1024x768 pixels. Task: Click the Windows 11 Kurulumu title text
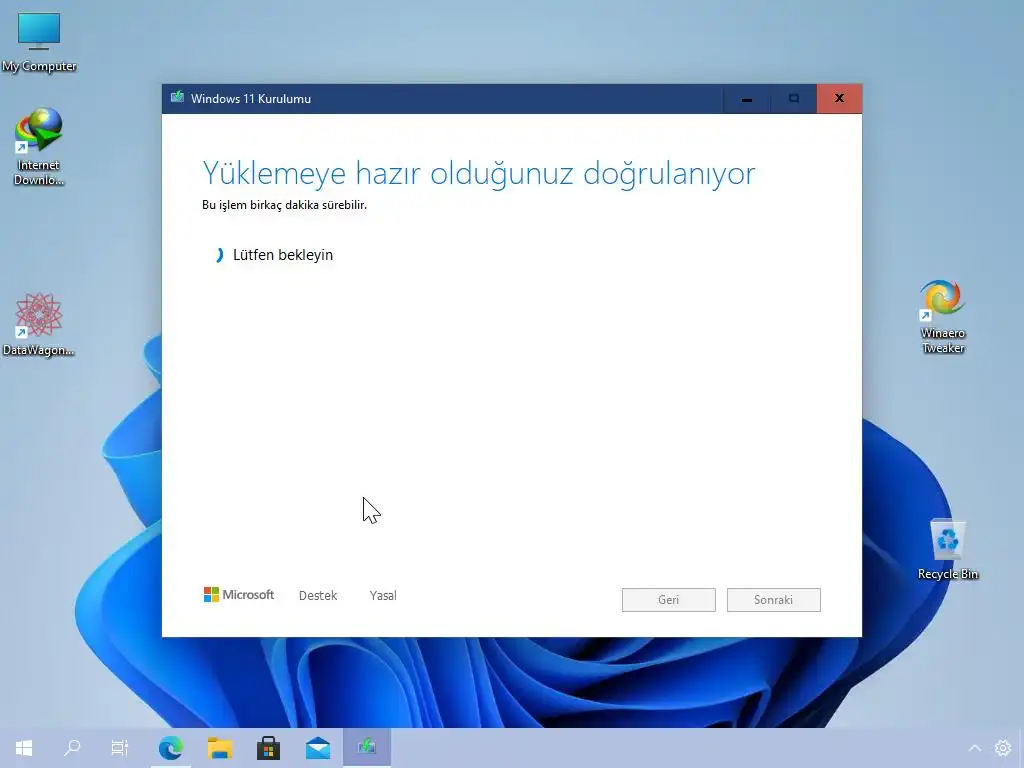tap(251, 99)
